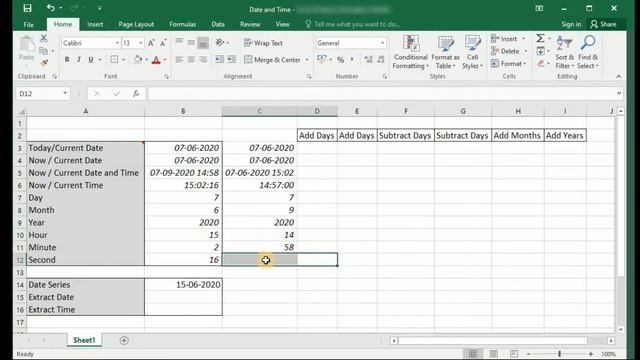The image size is (640, 360).
Task: Open the General number format dropdown
Action: [382, 43]
